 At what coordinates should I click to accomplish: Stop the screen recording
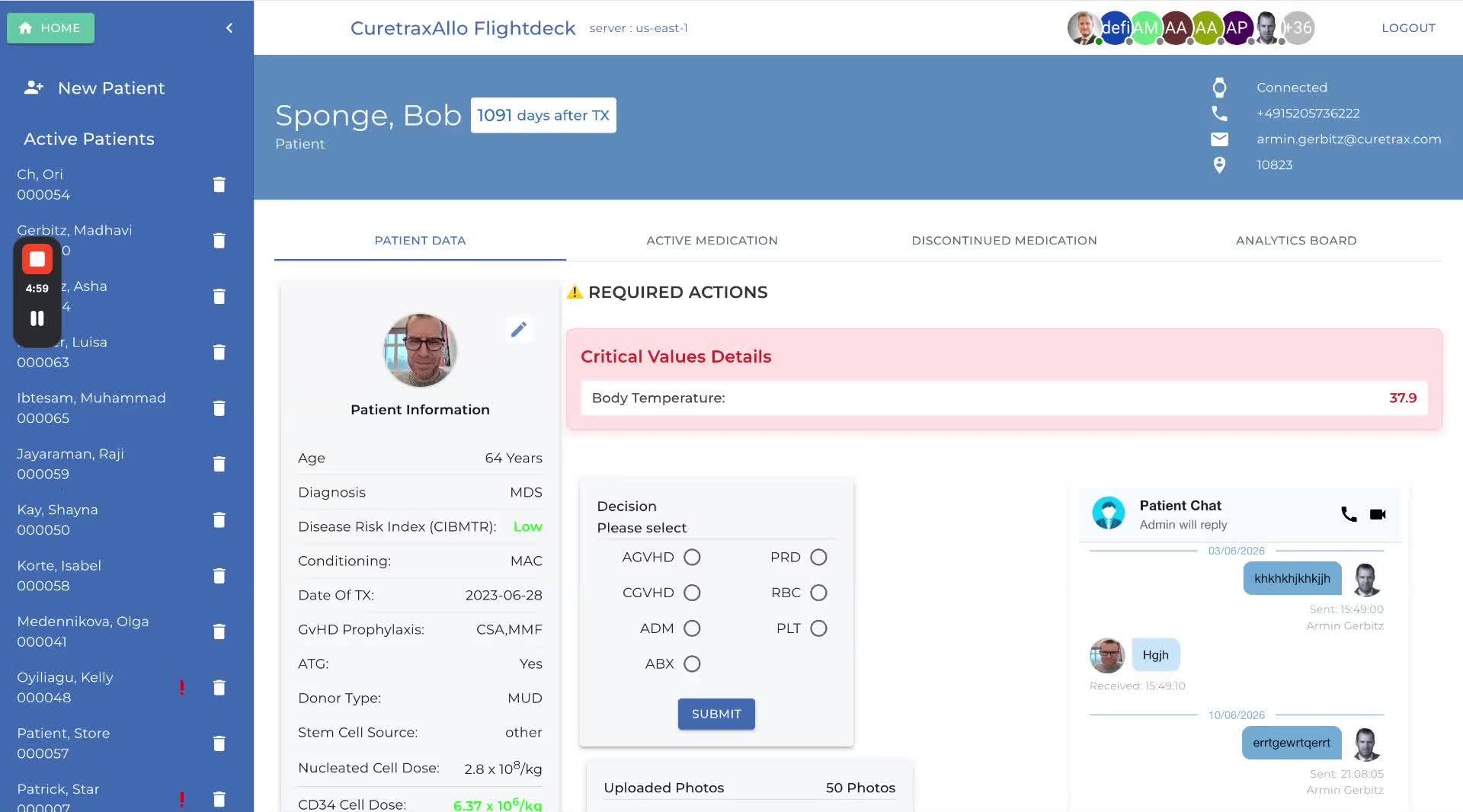point(37,259)
